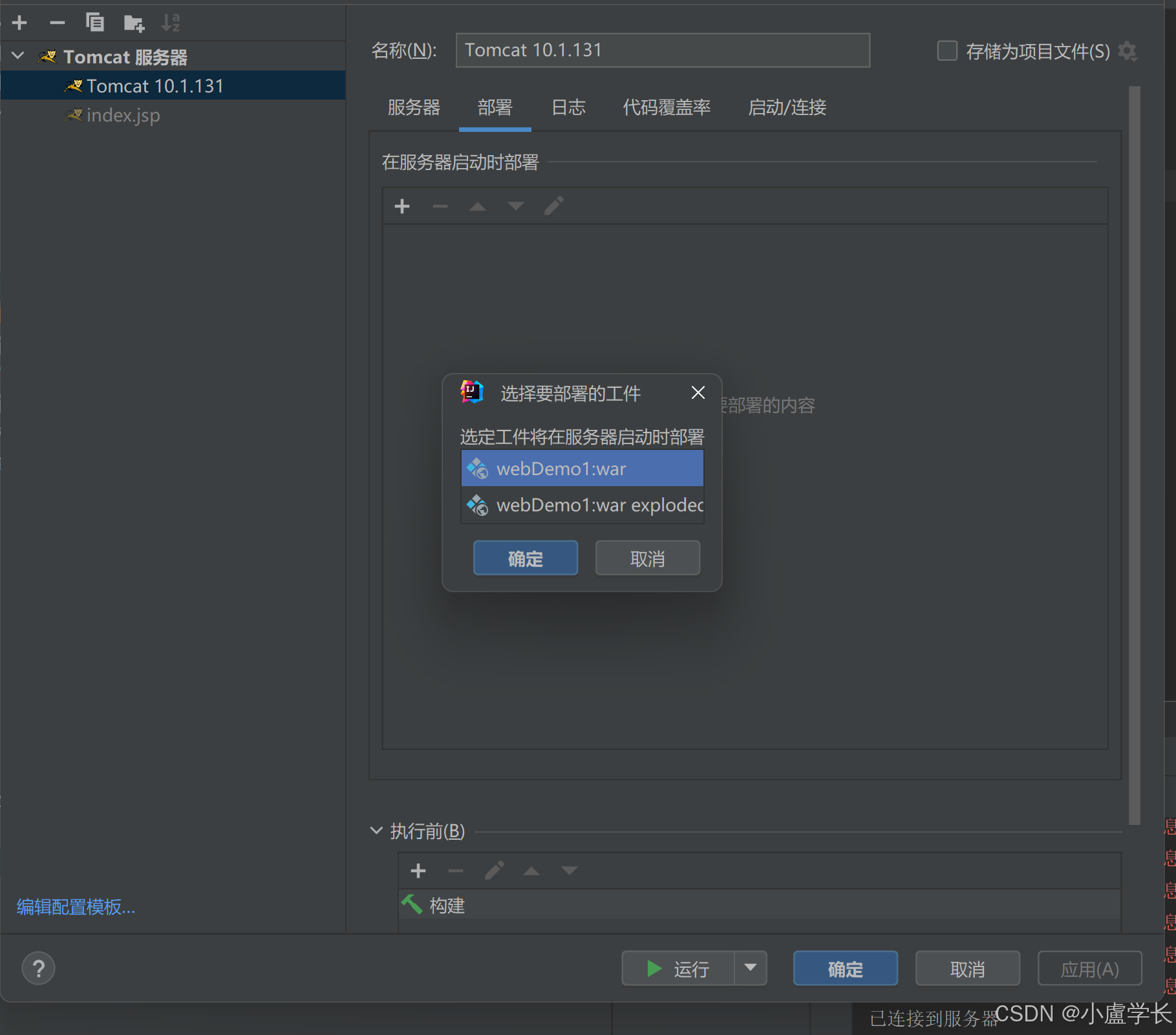Add new run configuration plus icon

(19, 23)
